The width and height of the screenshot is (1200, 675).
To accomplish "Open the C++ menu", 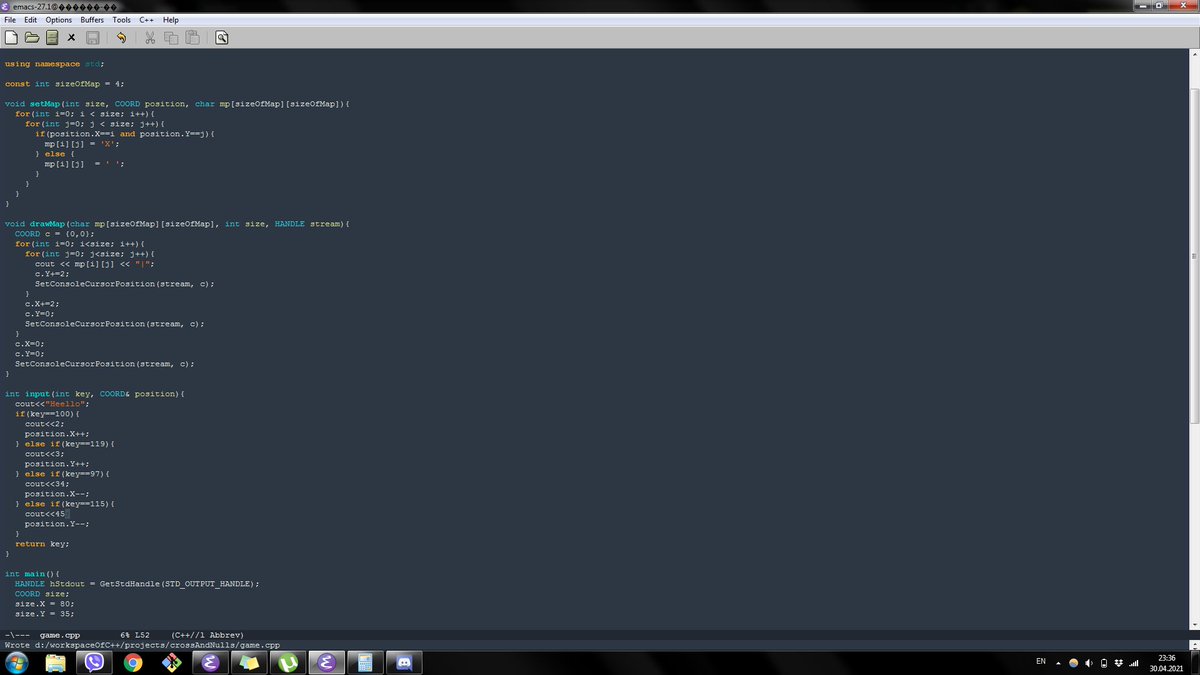I will tap(146, 20).
